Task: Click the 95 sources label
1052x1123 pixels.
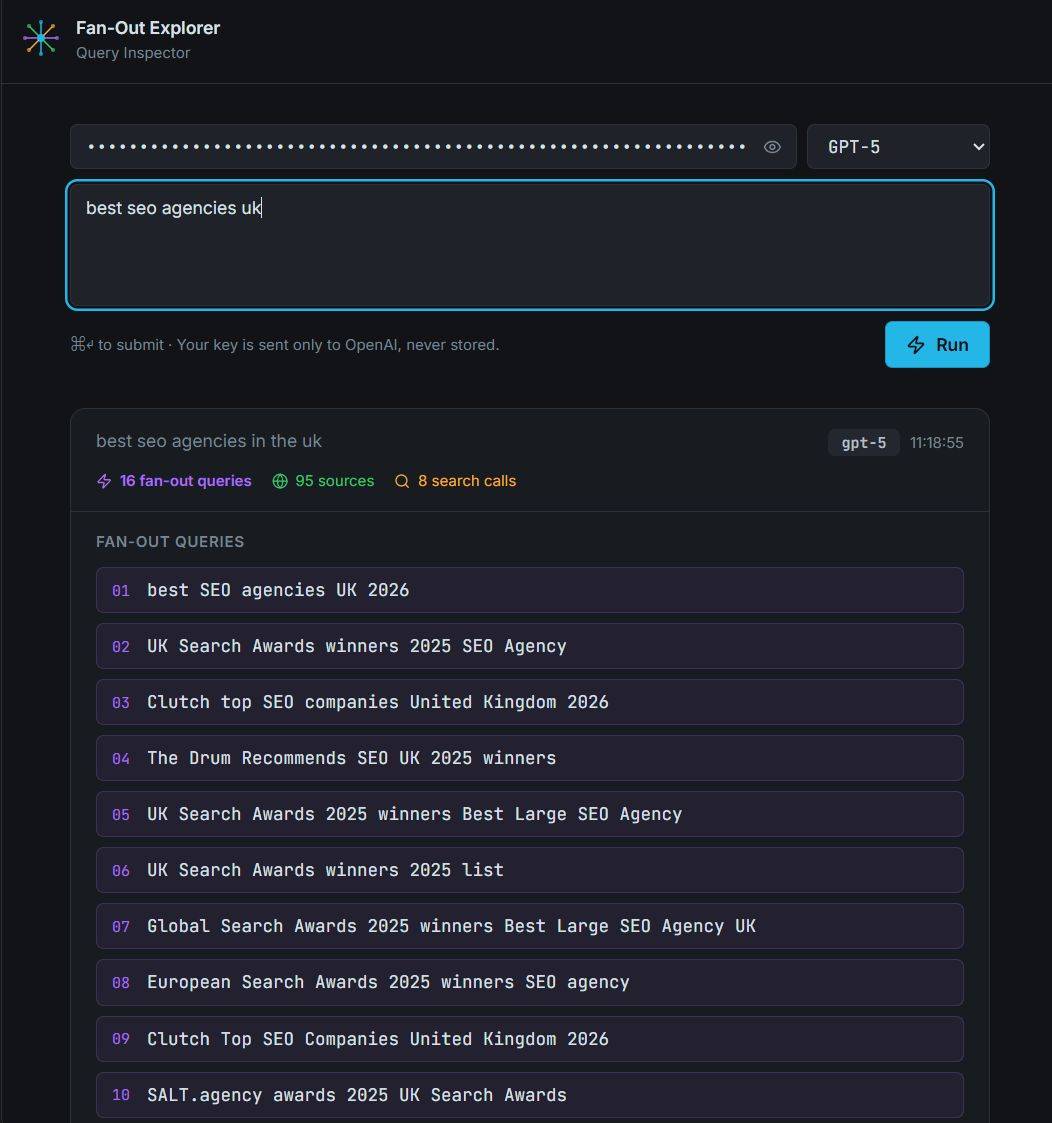Action: (x=334, y=481)
